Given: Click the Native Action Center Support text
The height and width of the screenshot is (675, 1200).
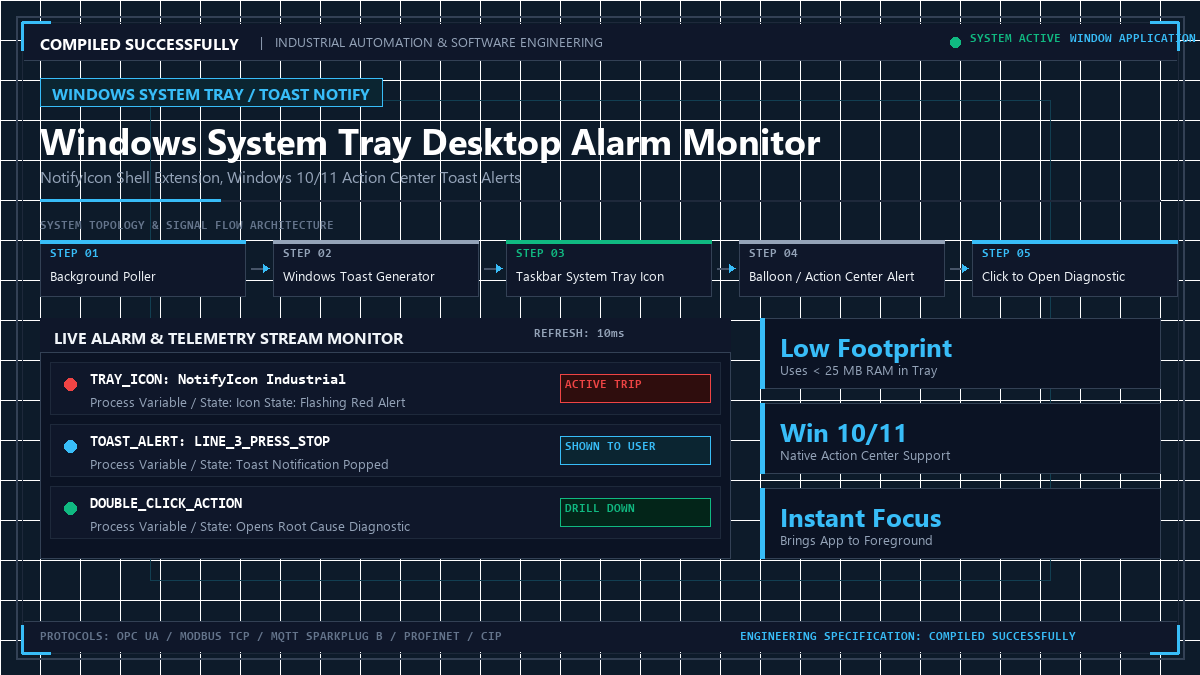Looking at the screenshot, I should [x=865, y=456].
